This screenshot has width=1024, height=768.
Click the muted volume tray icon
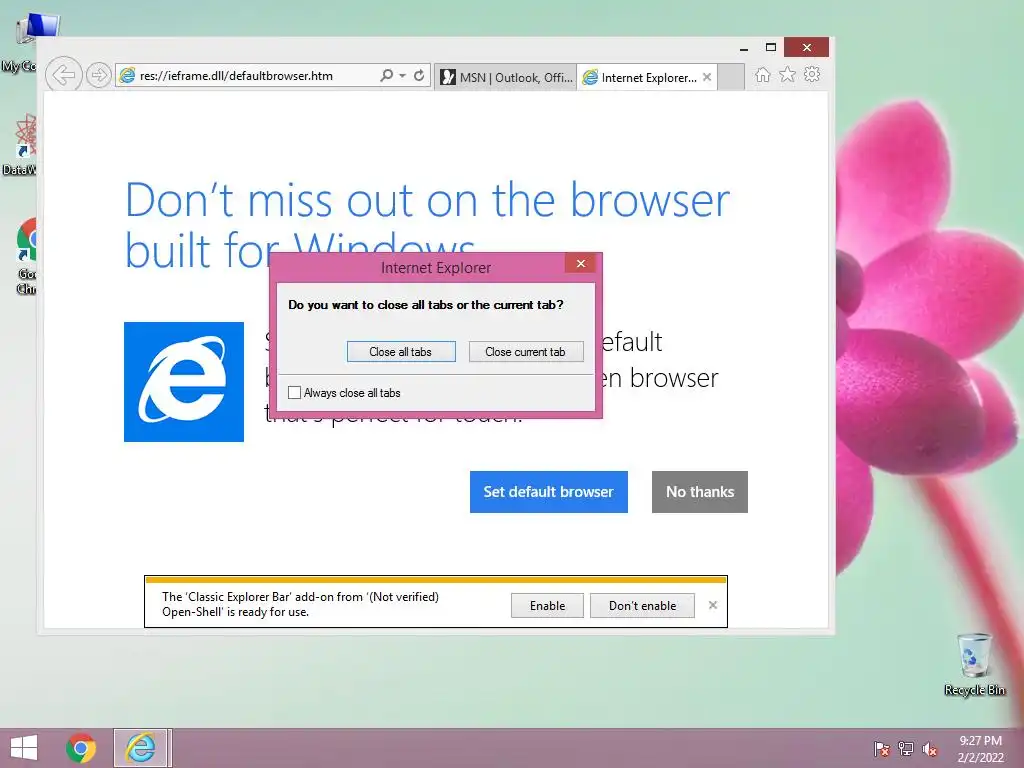coord(930,749)
